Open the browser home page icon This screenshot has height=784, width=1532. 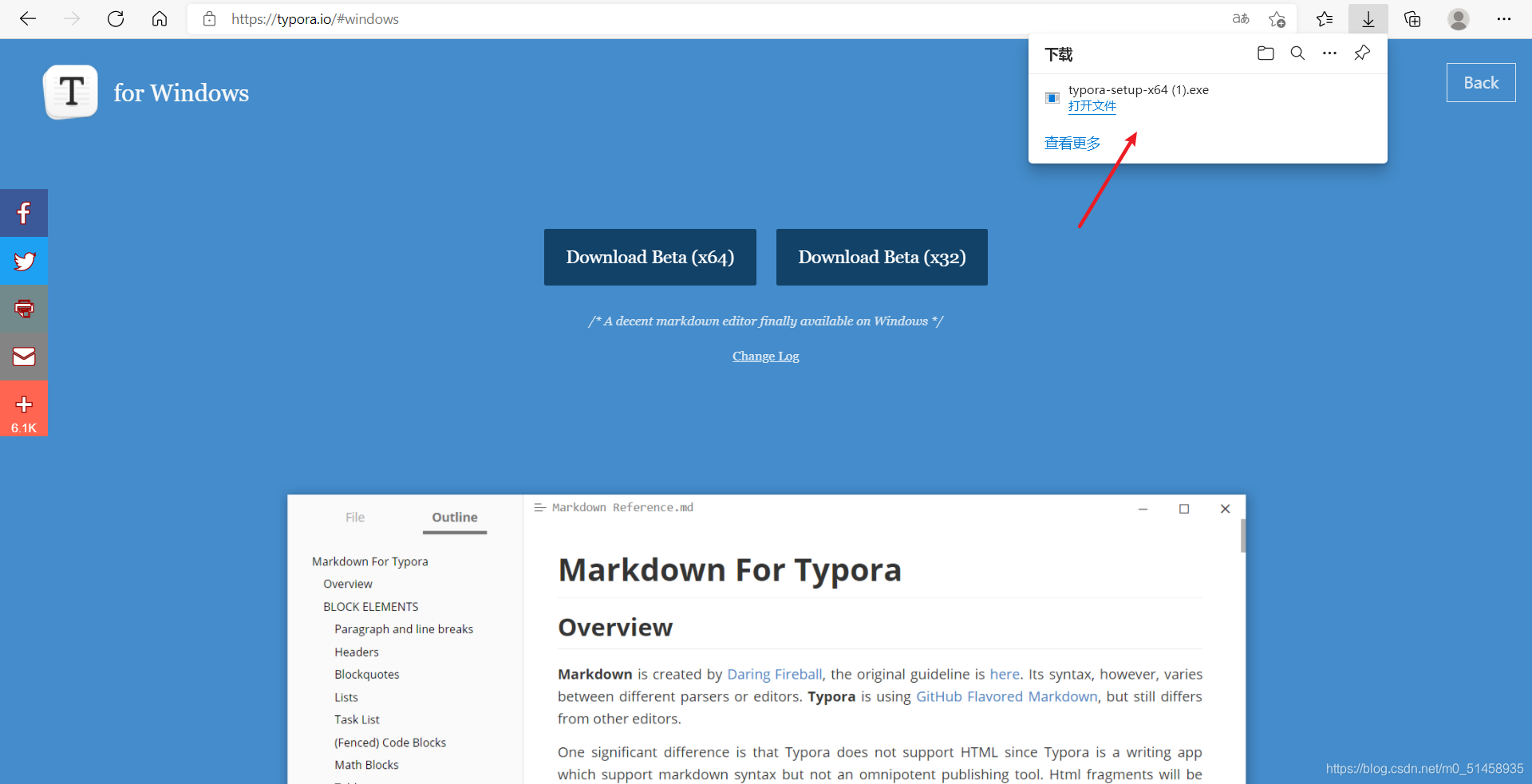coord(160,18)
